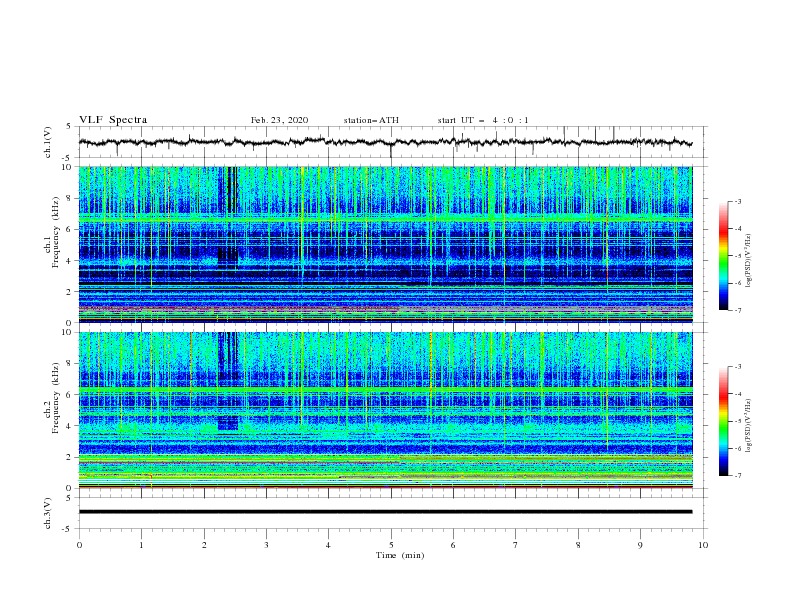Click the "ch.1(V)" axis label

[48, 142]
